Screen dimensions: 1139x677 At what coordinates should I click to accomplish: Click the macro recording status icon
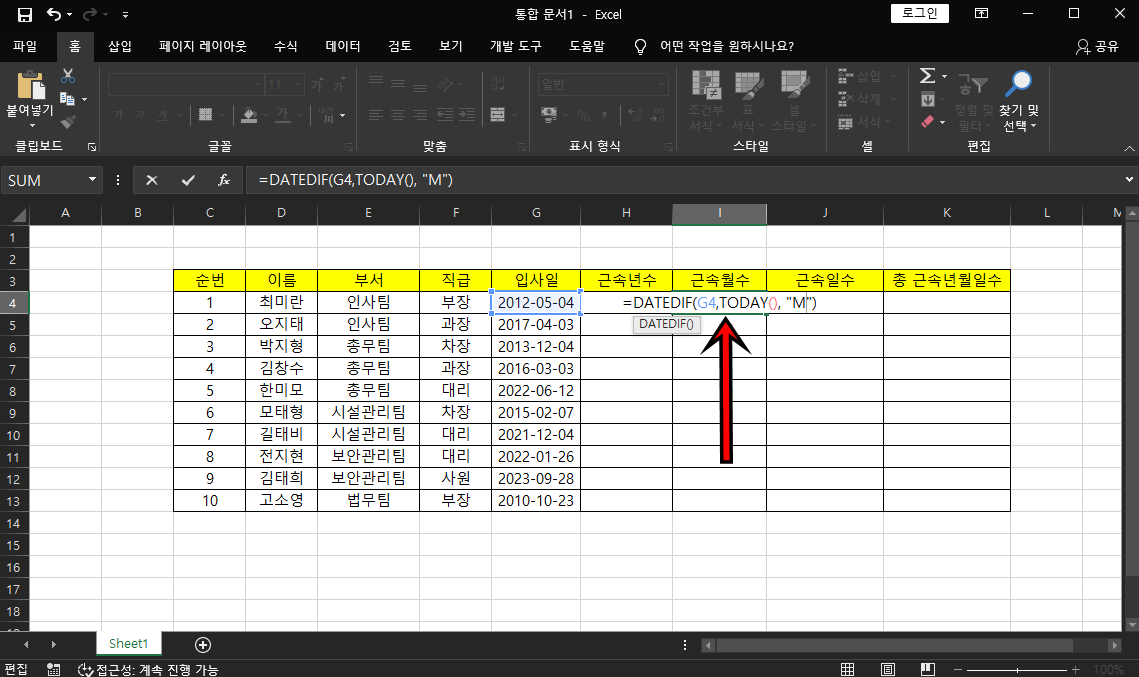click(x=54, y=669)
